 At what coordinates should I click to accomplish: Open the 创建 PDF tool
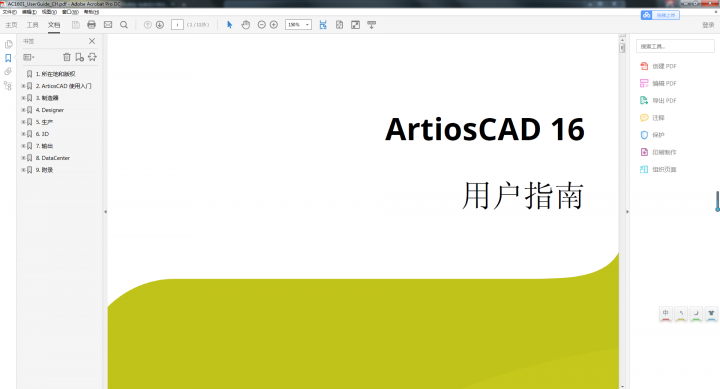(x=658, y=66)
